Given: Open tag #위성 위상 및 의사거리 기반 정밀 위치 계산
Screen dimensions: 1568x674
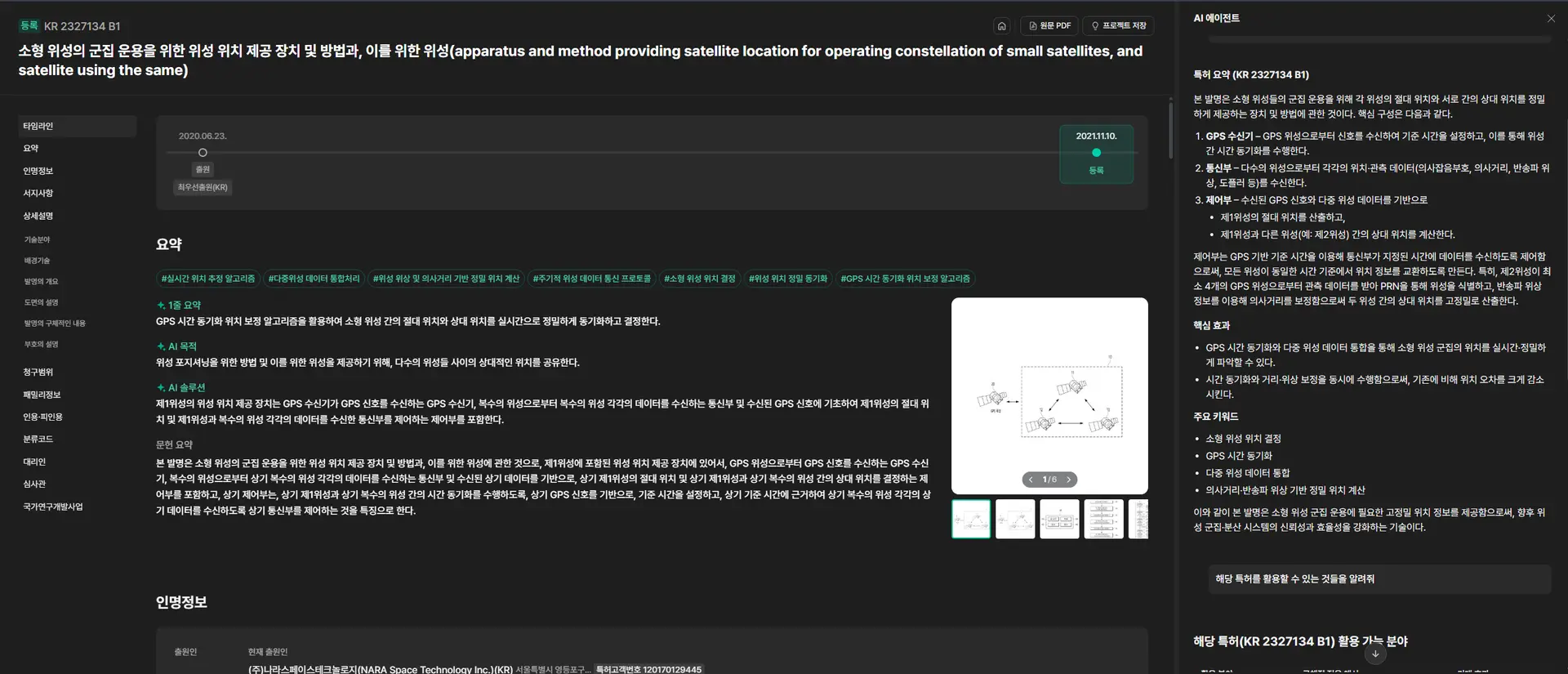Looking at the screenshot, I should click(446, 279).
